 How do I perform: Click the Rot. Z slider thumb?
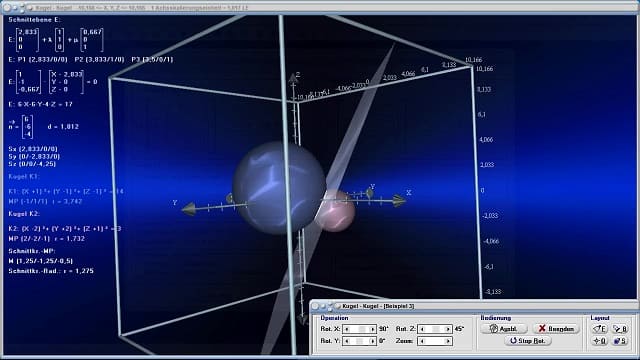click(x=436, y=329)
